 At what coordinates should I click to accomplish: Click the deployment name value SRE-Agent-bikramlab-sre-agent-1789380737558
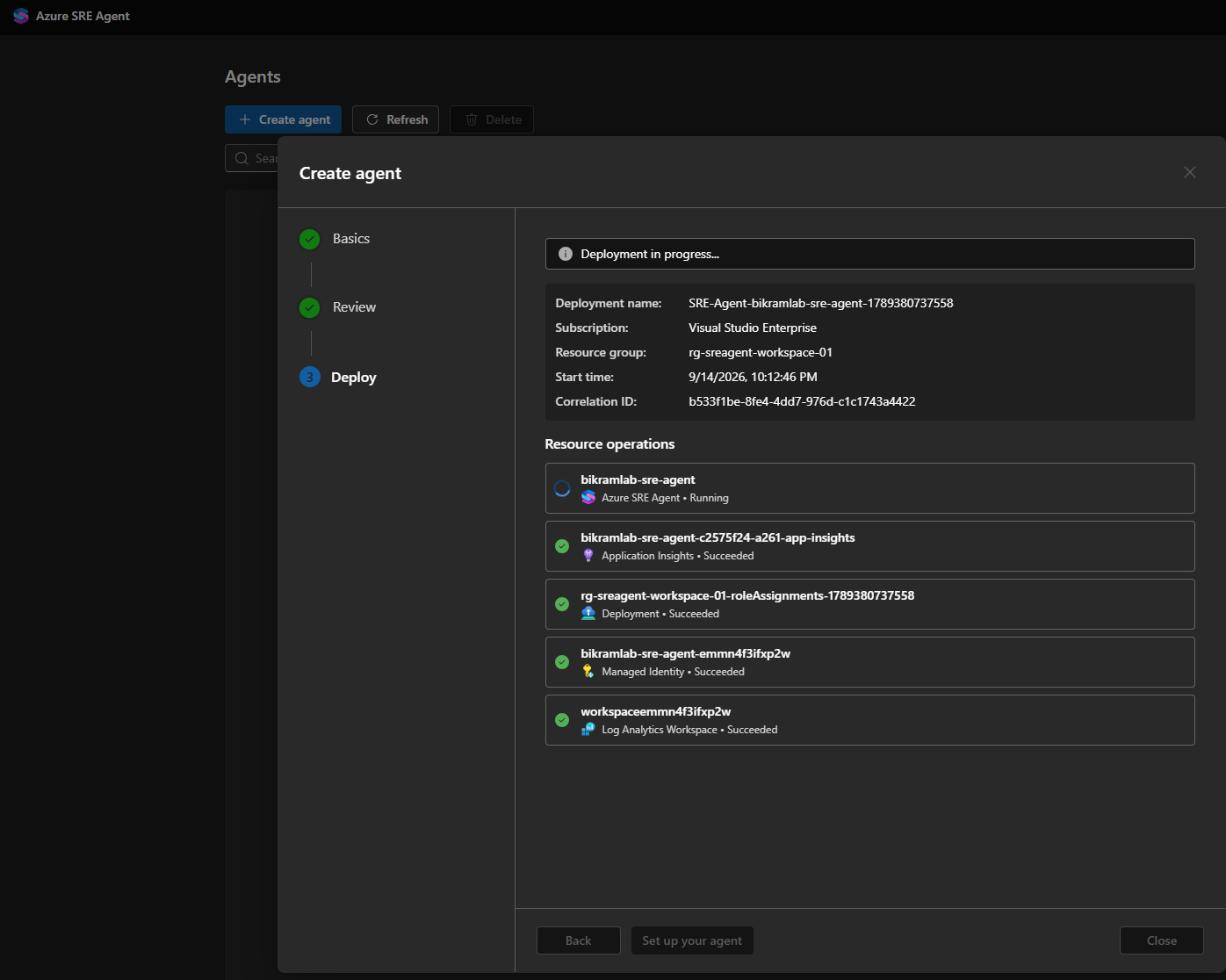click(x=821, y=303)
